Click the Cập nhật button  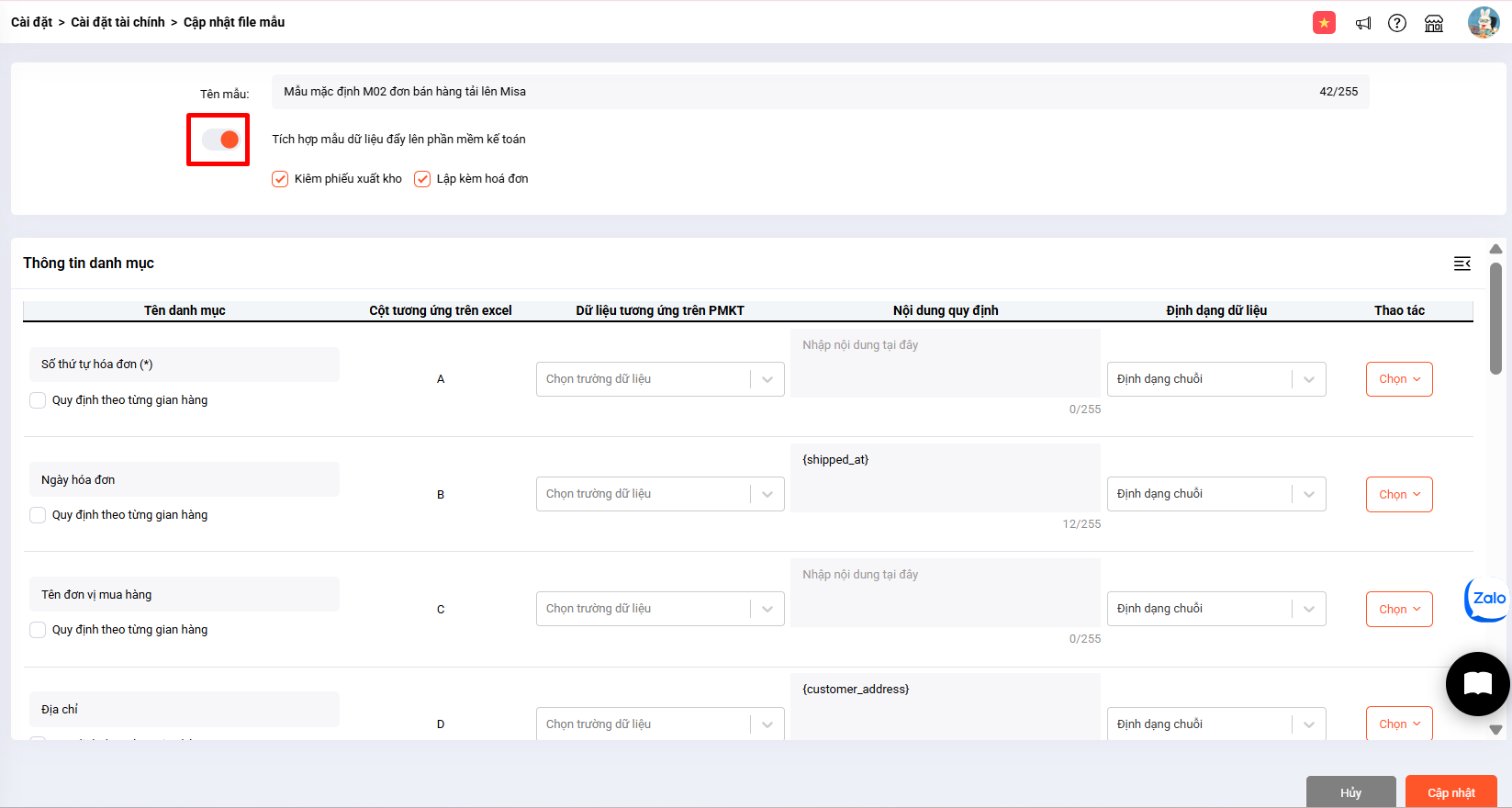tap(1450, 792)
